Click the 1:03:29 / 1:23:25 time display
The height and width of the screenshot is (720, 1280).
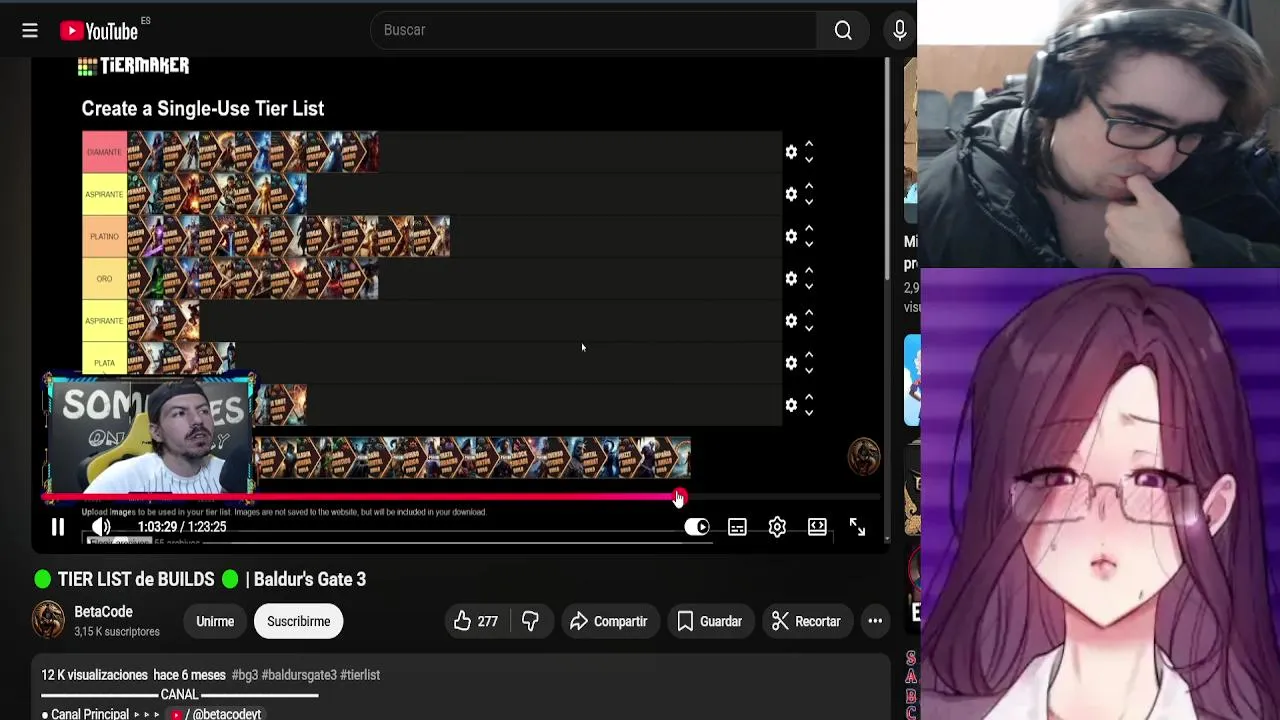tap(182, 527)
